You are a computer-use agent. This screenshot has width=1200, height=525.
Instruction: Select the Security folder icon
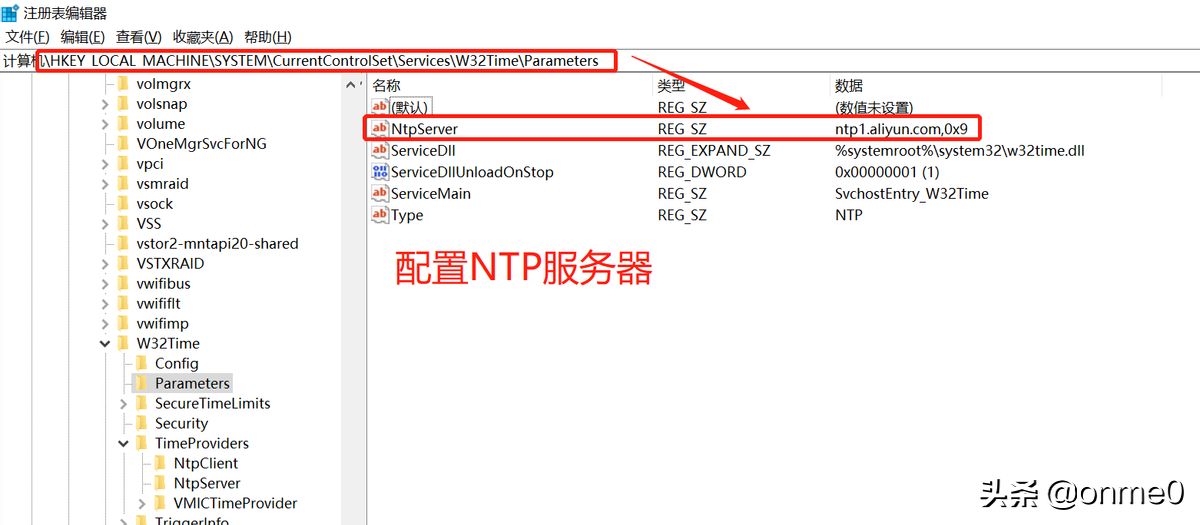pos(142,424)
